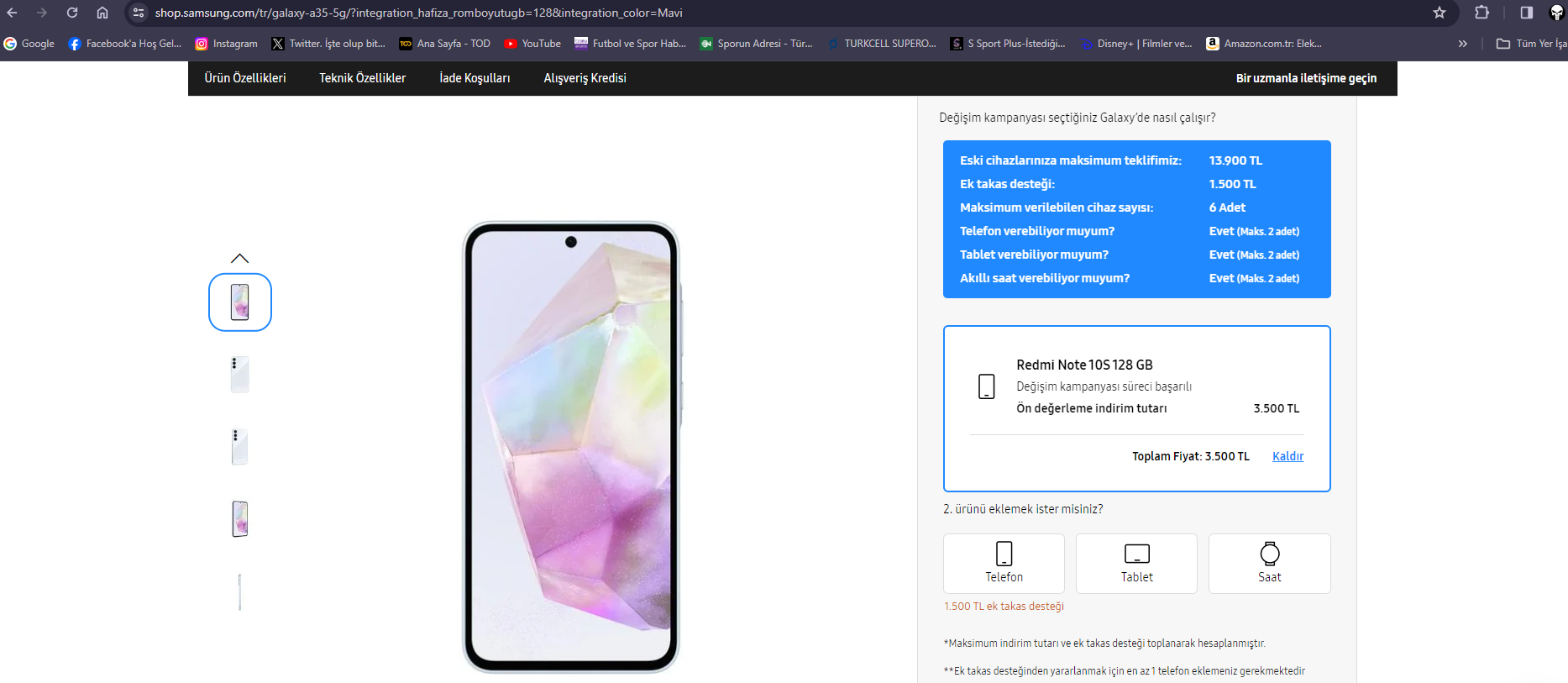Click Bir uzmanla iletişime geçin link
Image resolution: width=1568 pixels, height=683 pixels.
click(x=1306, y=78)
